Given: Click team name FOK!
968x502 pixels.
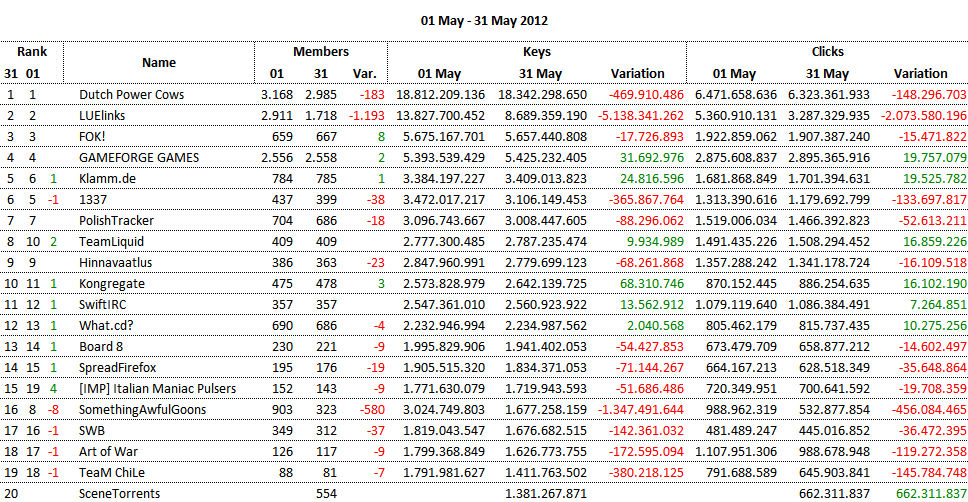Looking at the screenshot, I should (92, 136).
